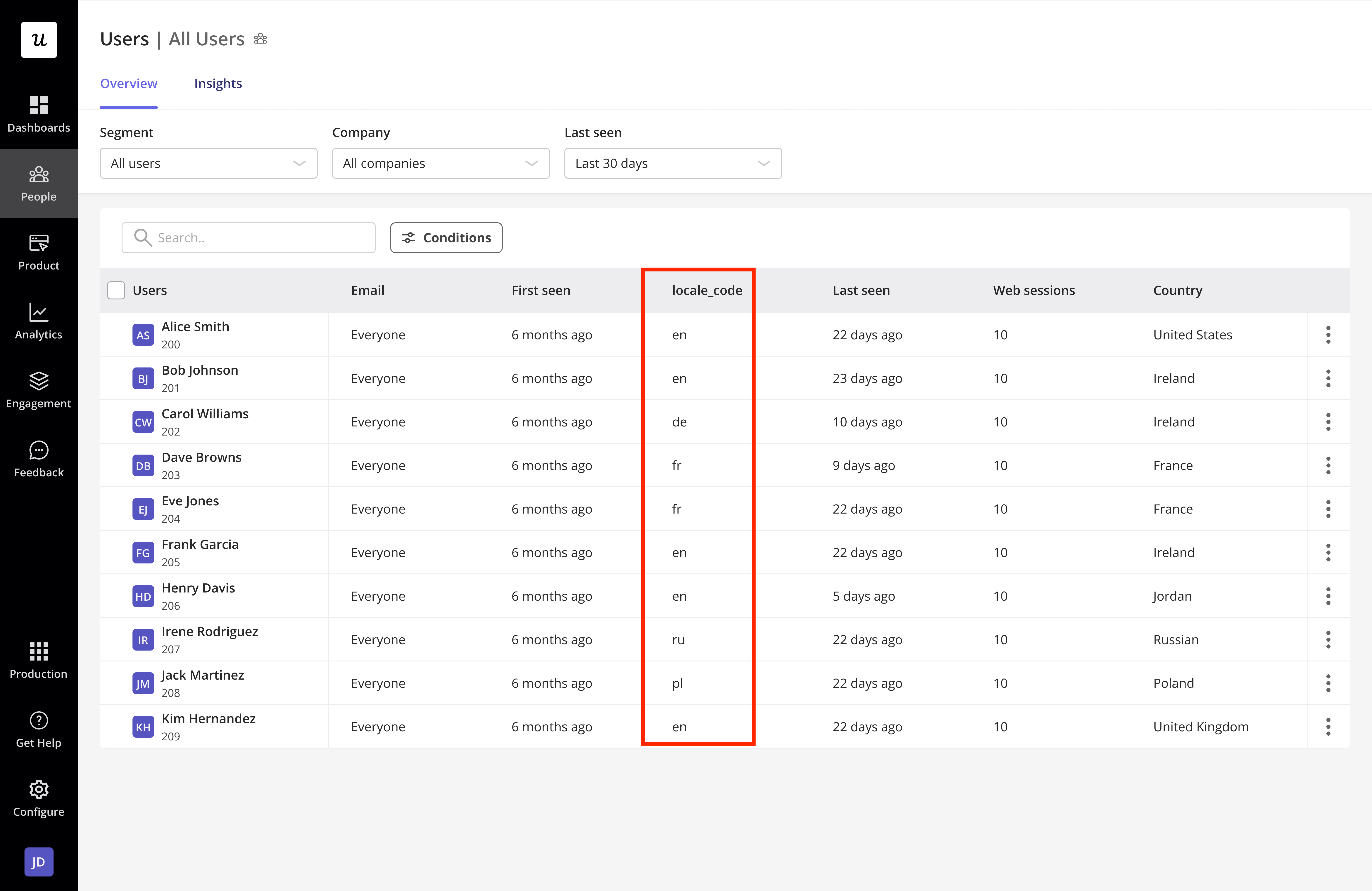This screenshot has width=1372, height=891.
Task: Open the options menu for Carol Williams
Action: pos(1328,422)
